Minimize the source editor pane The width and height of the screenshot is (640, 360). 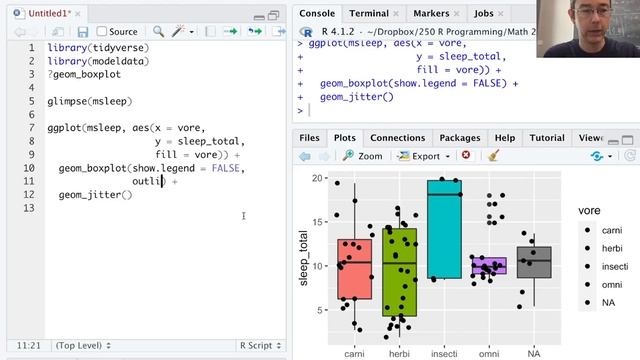point(259,17)
